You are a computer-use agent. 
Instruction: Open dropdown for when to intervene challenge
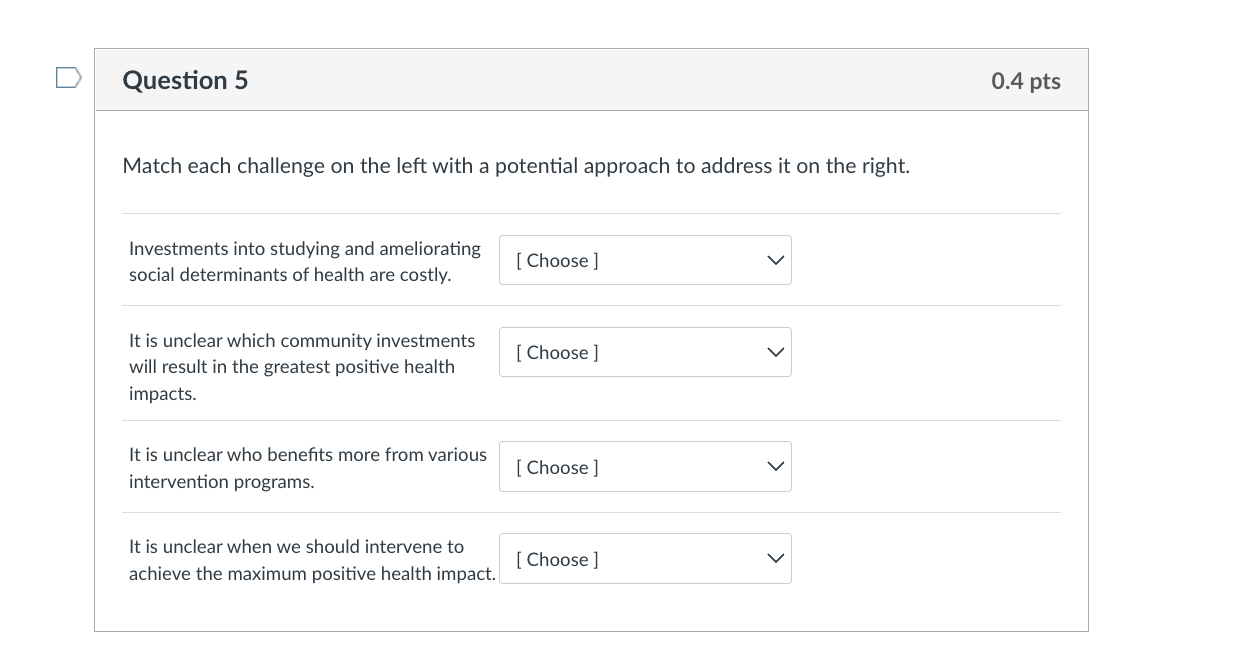click(645, 559)
